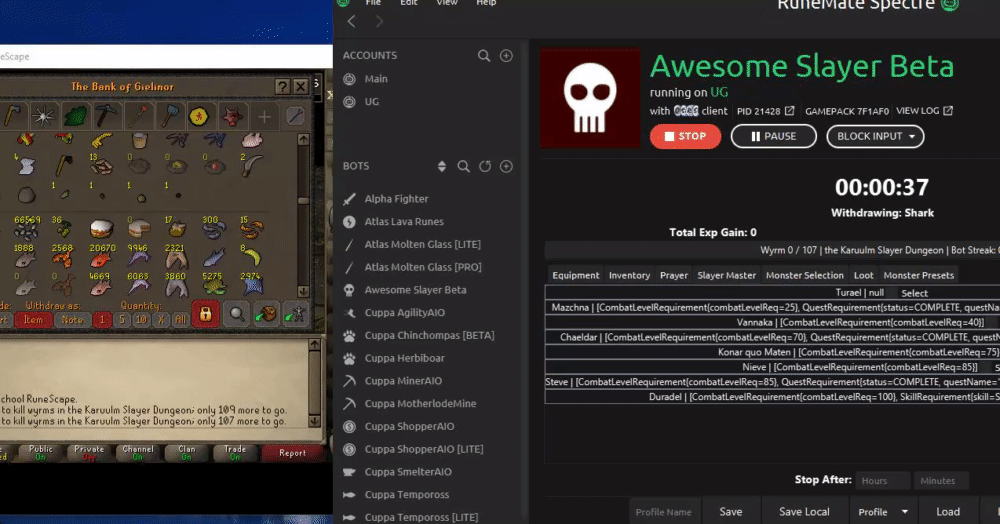The height and width of the screenshot is (524, 1000).
Task: Open the BLOCK INPUT dropdown
Action: point(875,136)
